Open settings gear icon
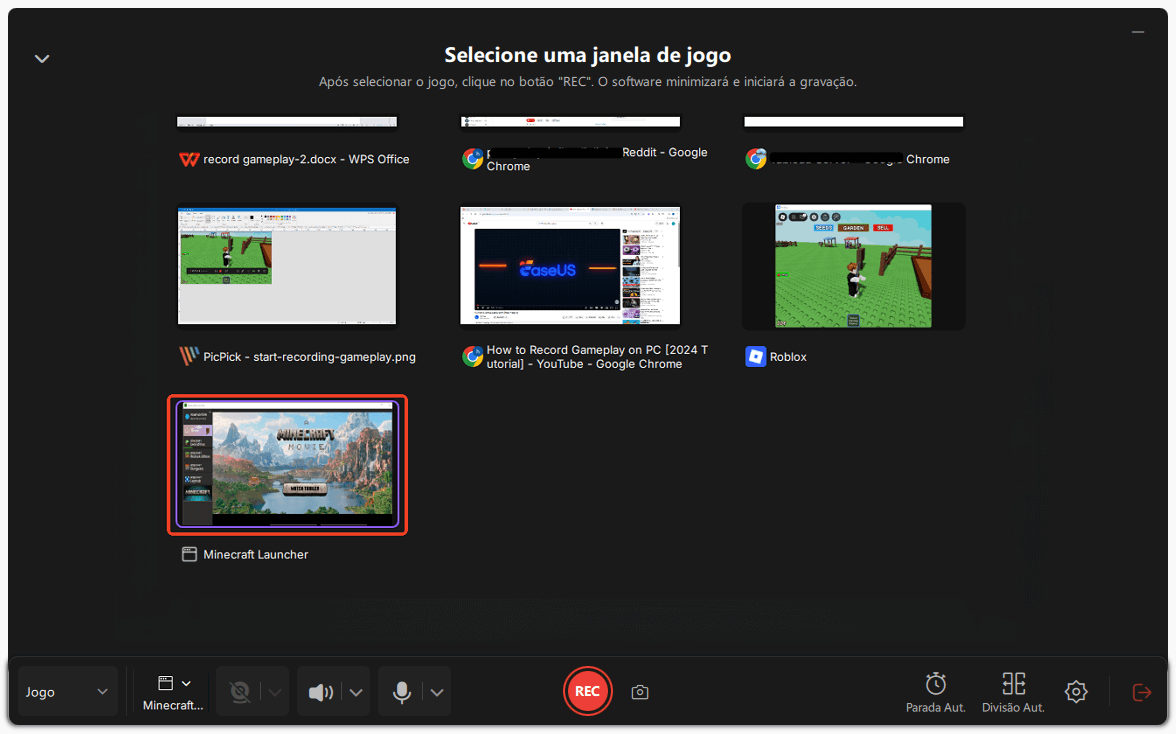Screen dimensions: 1176x734 point(1076,691)
